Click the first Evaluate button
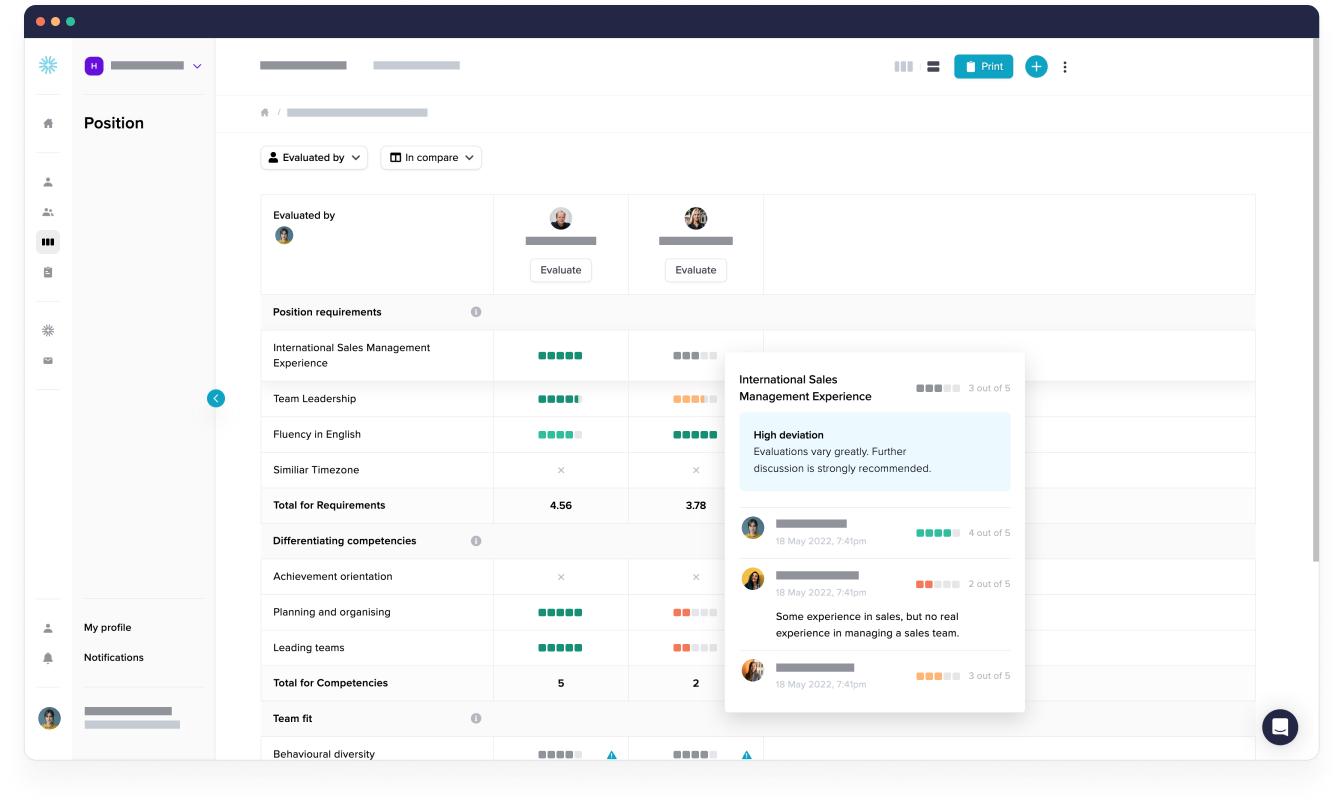 coord(561,270)
